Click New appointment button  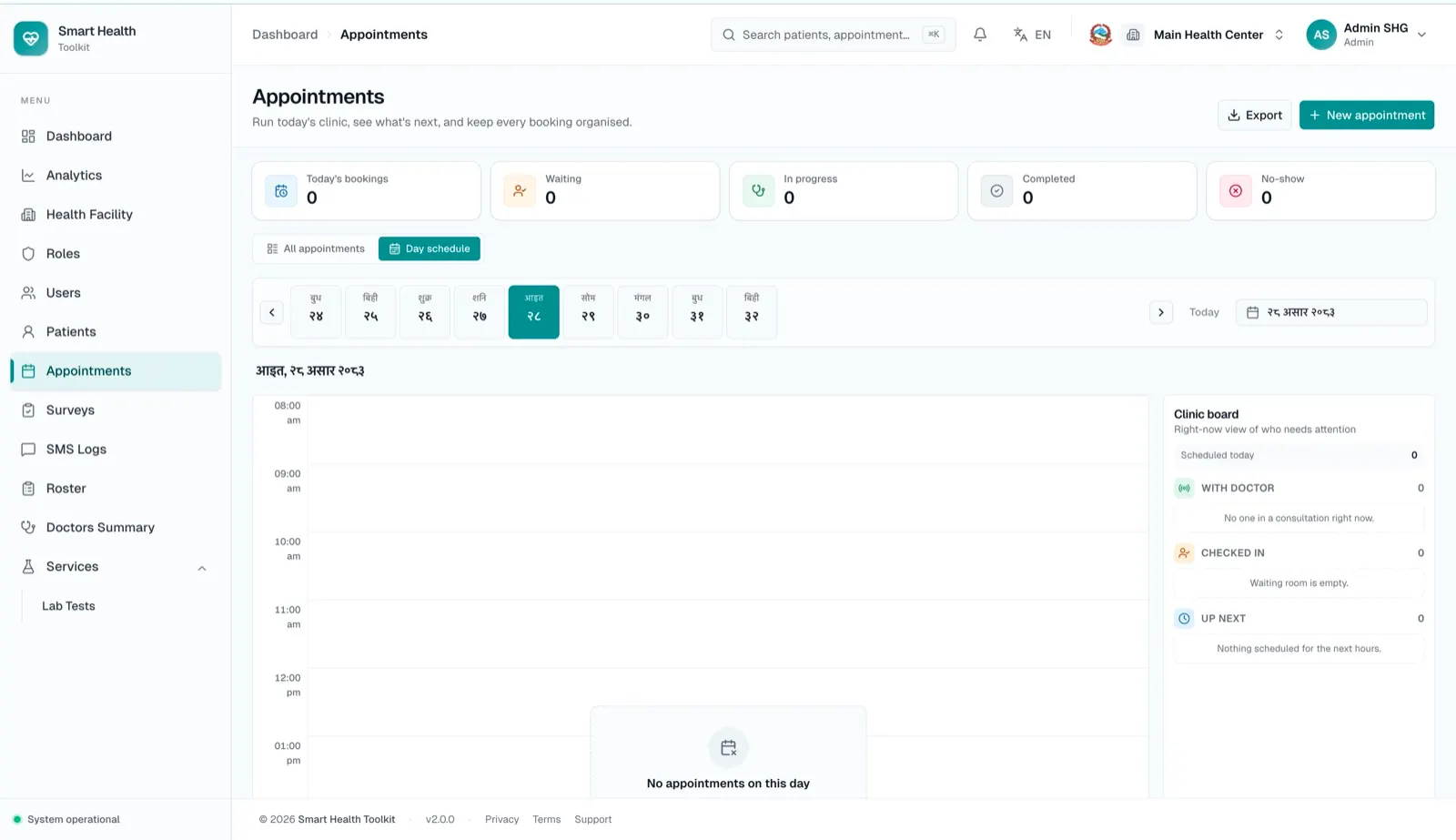pos(1367,116)
